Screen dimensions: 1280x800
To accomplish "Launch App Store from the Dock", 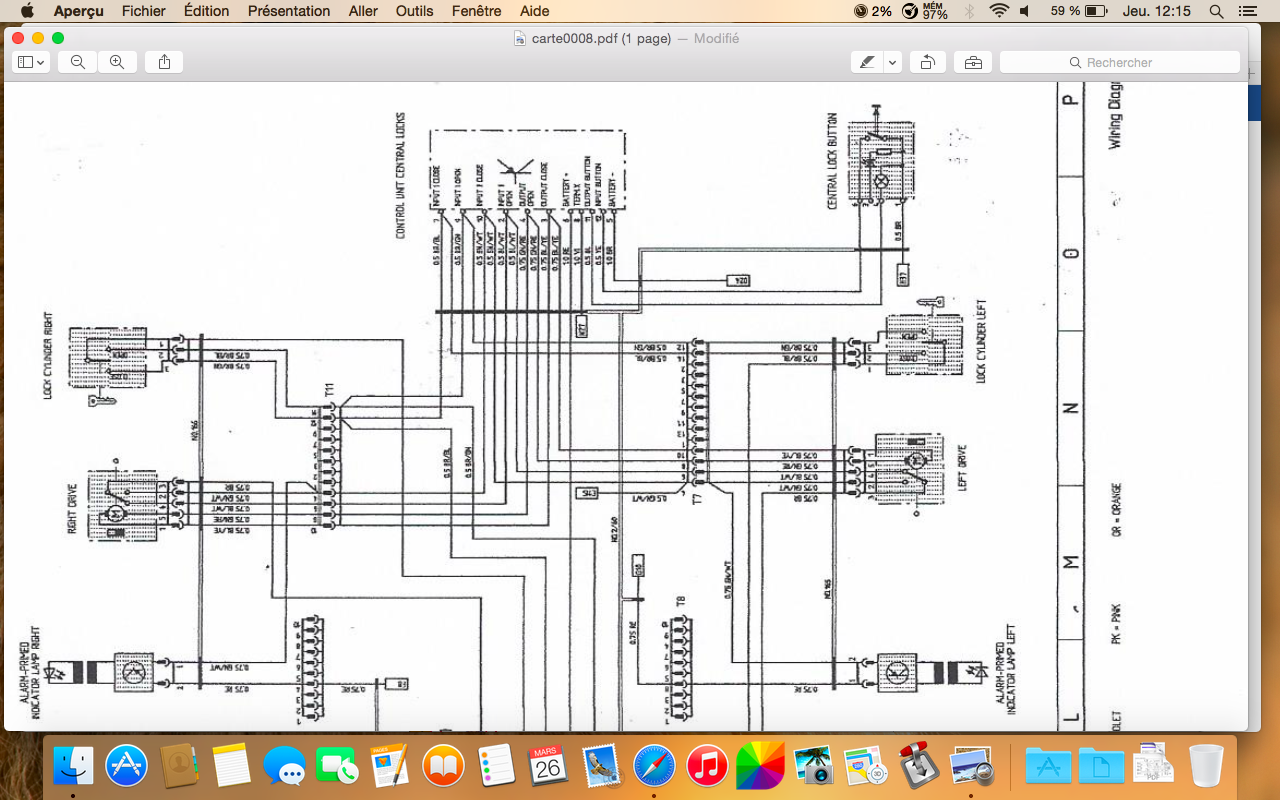I will 126,767.
